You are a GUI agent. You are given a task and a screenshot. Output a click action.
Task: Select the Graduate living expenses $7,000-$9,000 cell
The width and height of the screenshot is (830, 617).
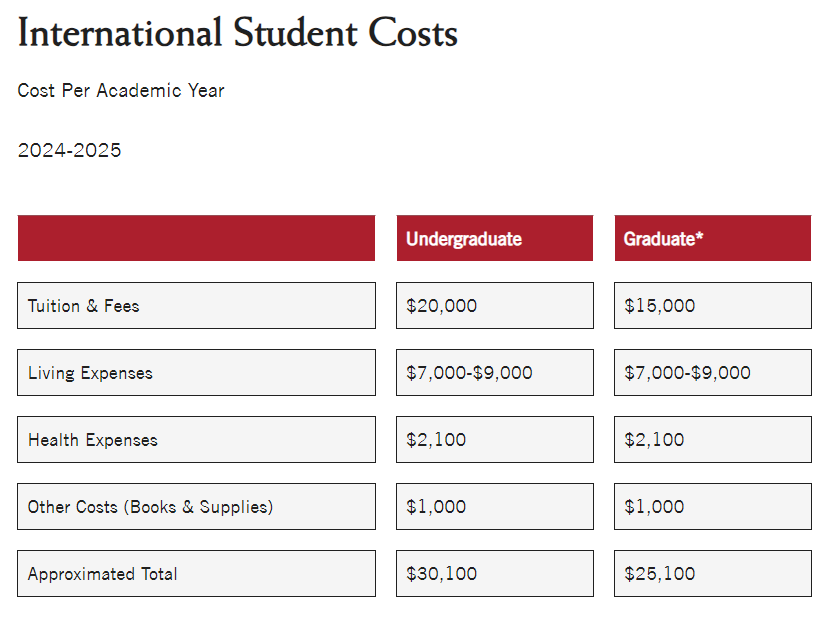click(687, 373)
